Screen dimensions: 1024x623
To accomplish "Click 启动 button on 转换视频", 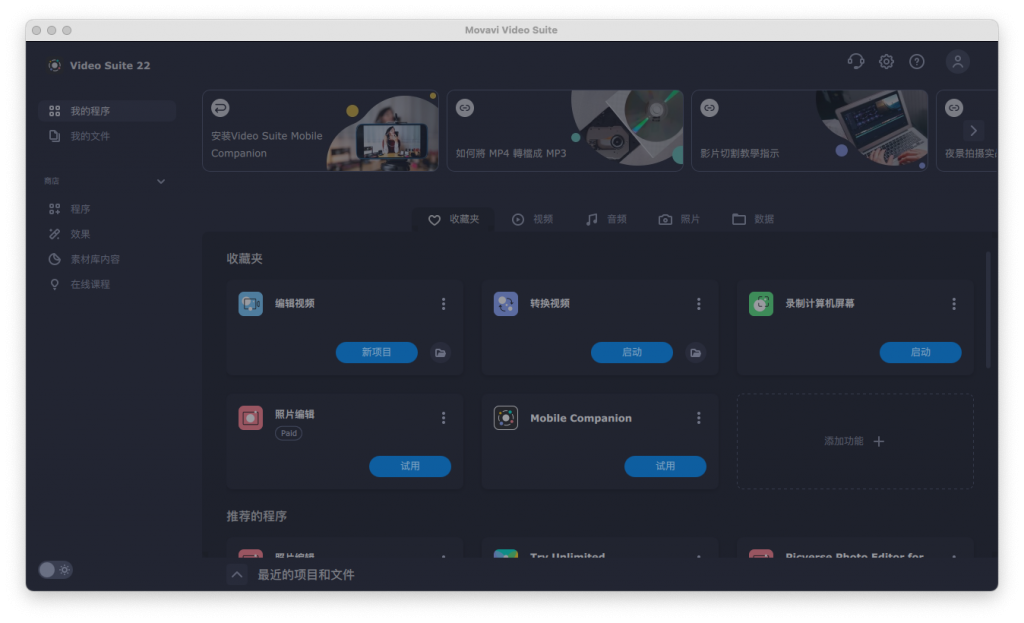I will [632, 353].
